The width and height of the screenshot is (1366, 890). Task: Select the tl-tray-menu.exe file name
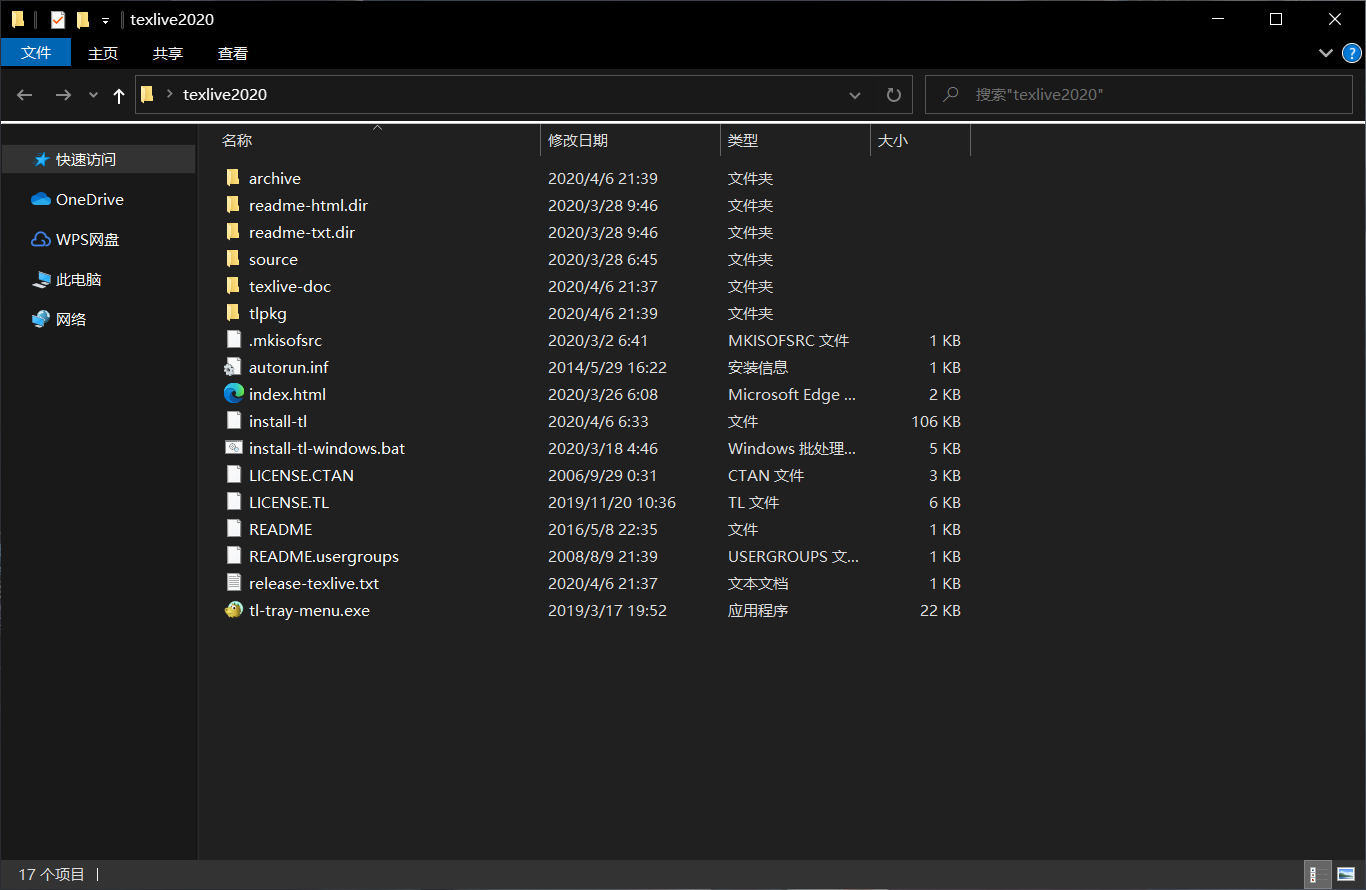(x=309, y=610)
